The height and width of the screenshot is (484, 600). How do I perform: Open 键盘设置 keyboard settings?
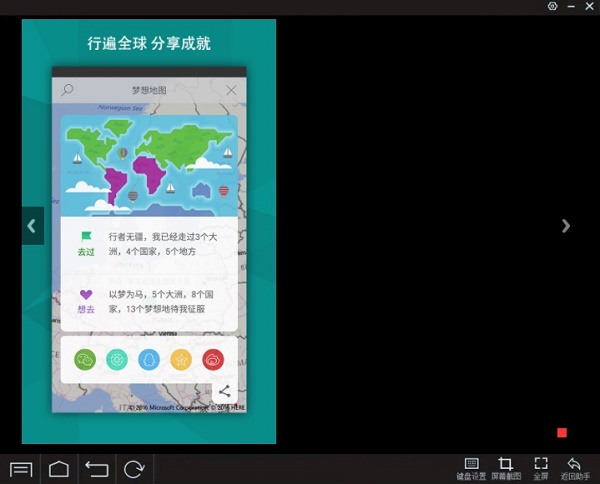point(471,468)
